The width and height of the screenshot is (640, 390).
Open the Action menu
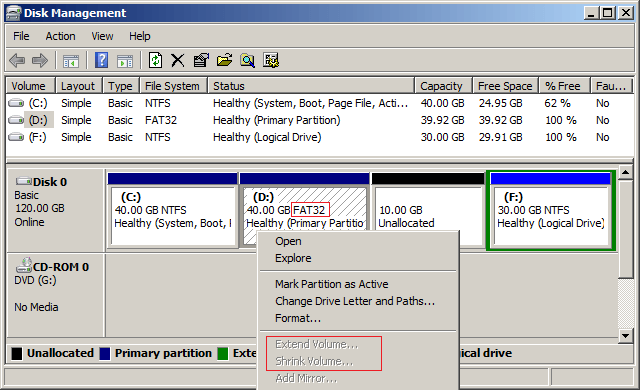click(x=60, y=36)
